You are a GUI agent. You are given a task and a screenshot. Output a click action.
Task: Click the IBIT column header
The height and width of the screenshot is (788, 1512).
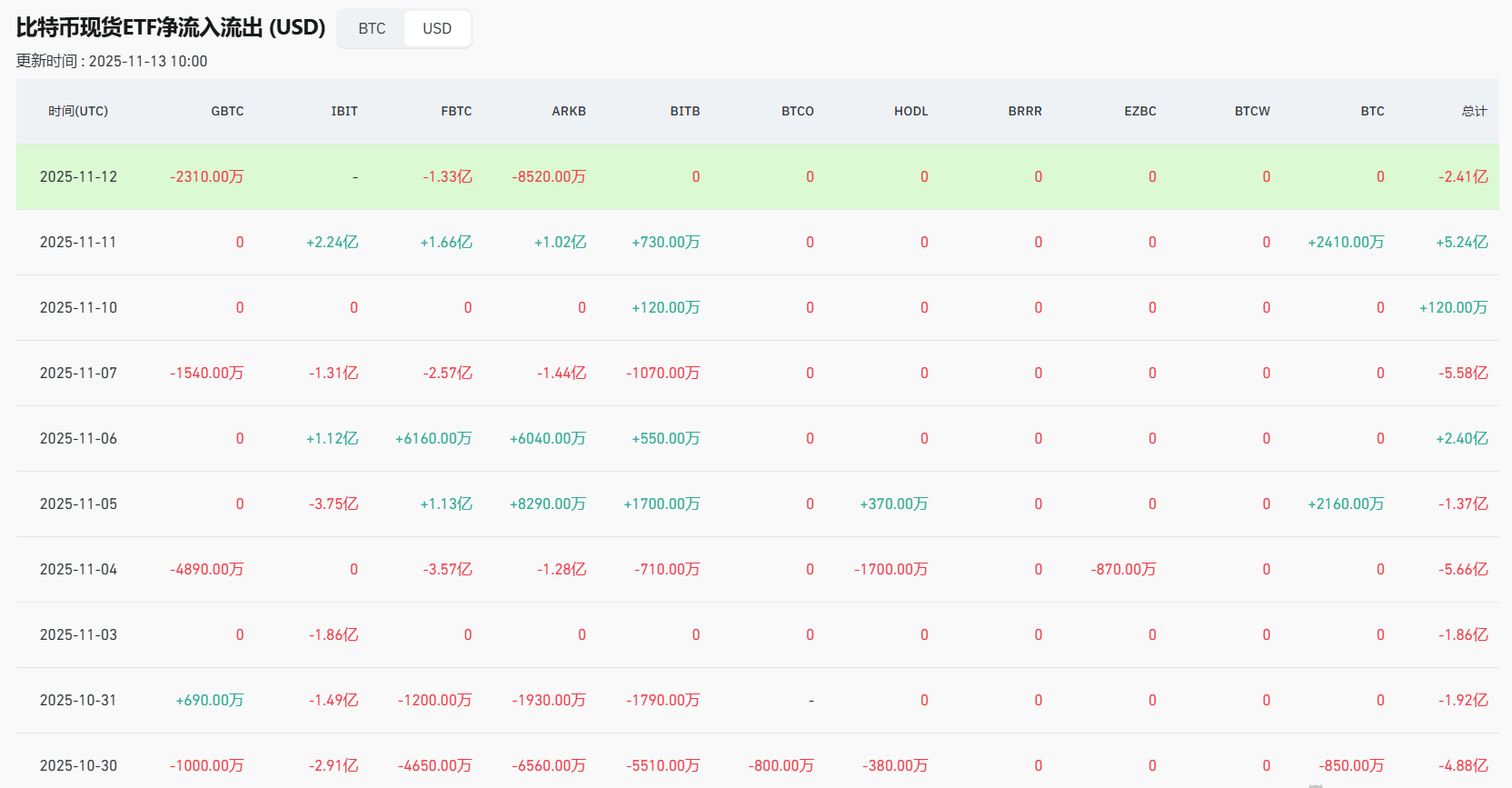[344, 111]
